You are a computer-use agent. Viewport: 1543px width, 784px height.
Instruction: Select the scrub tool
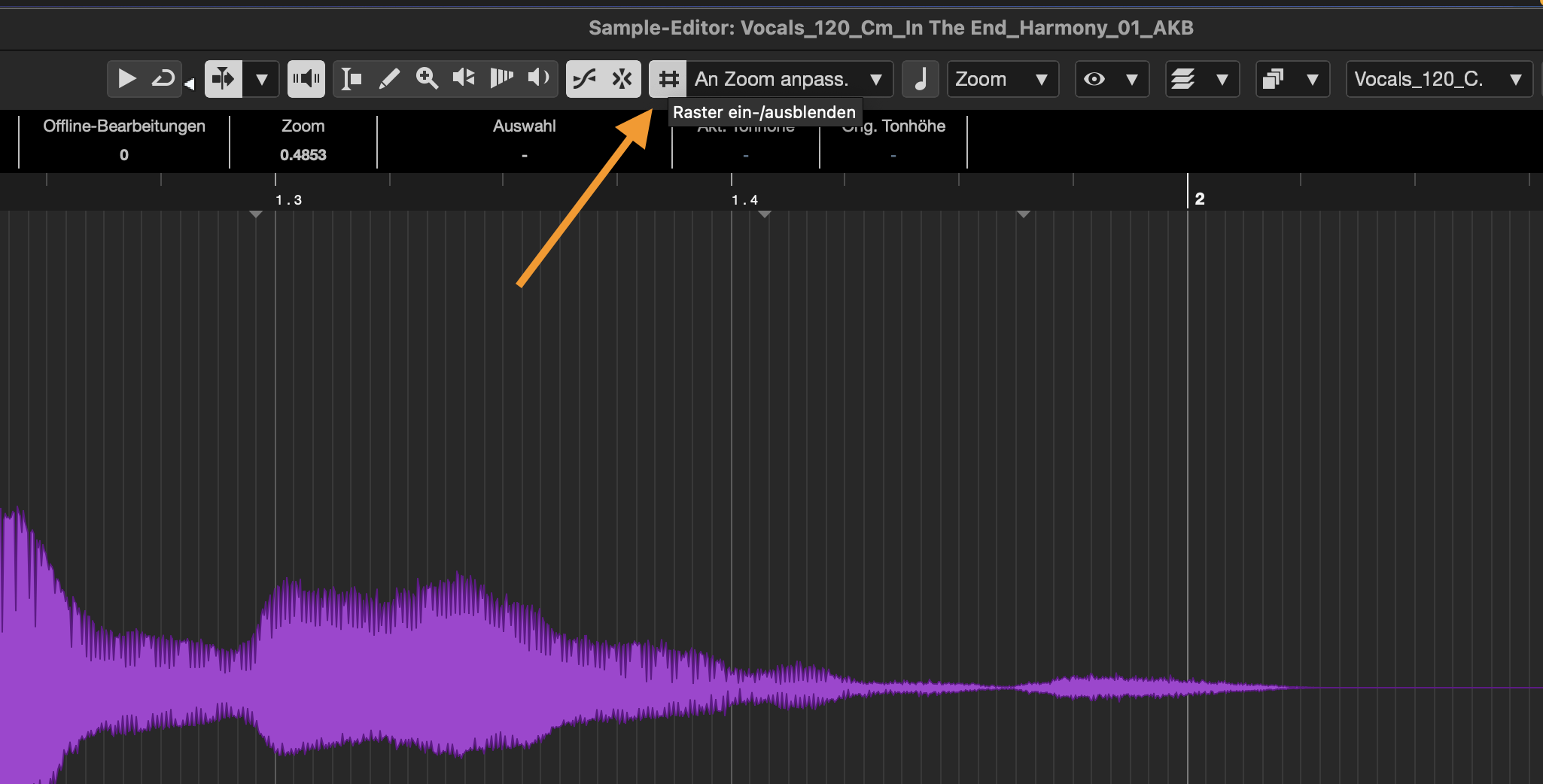pyautogui.click(x=464, y=79)
